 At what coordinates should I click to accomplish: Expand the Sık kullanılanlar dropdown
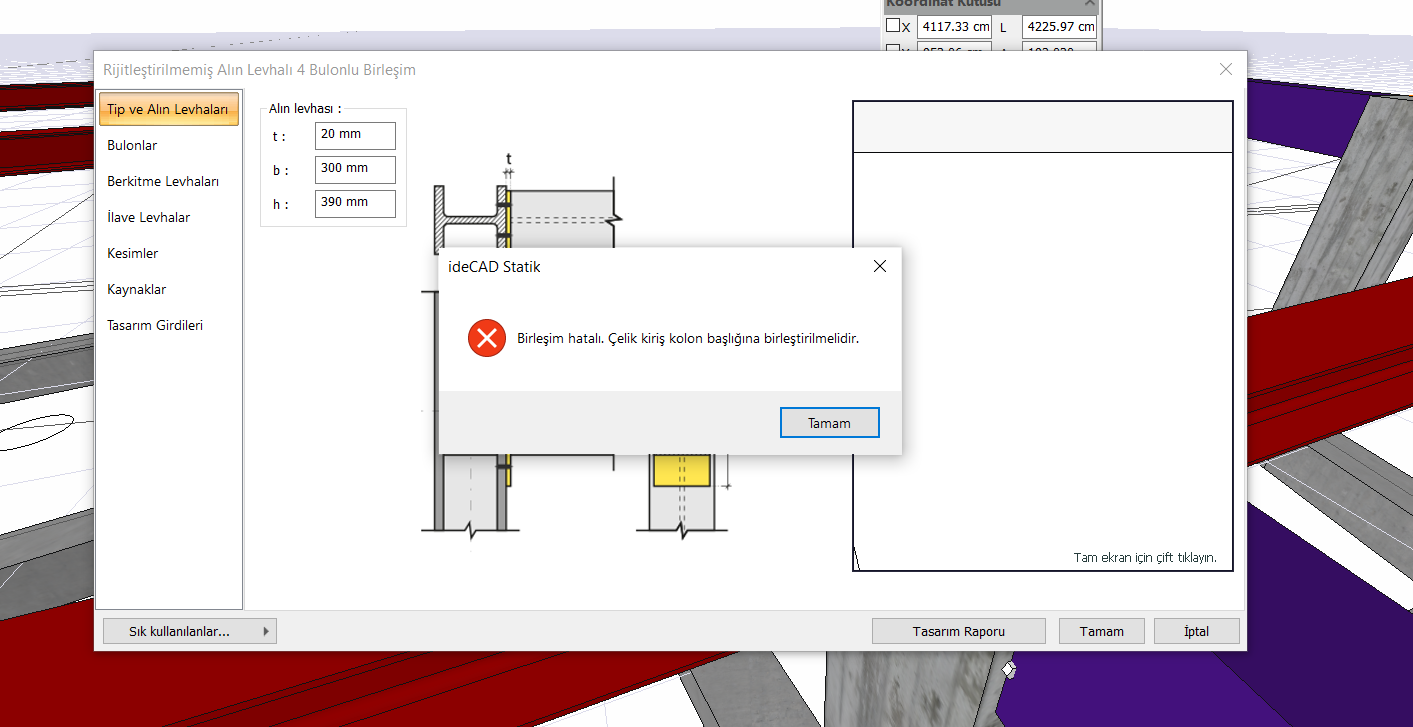189,631
